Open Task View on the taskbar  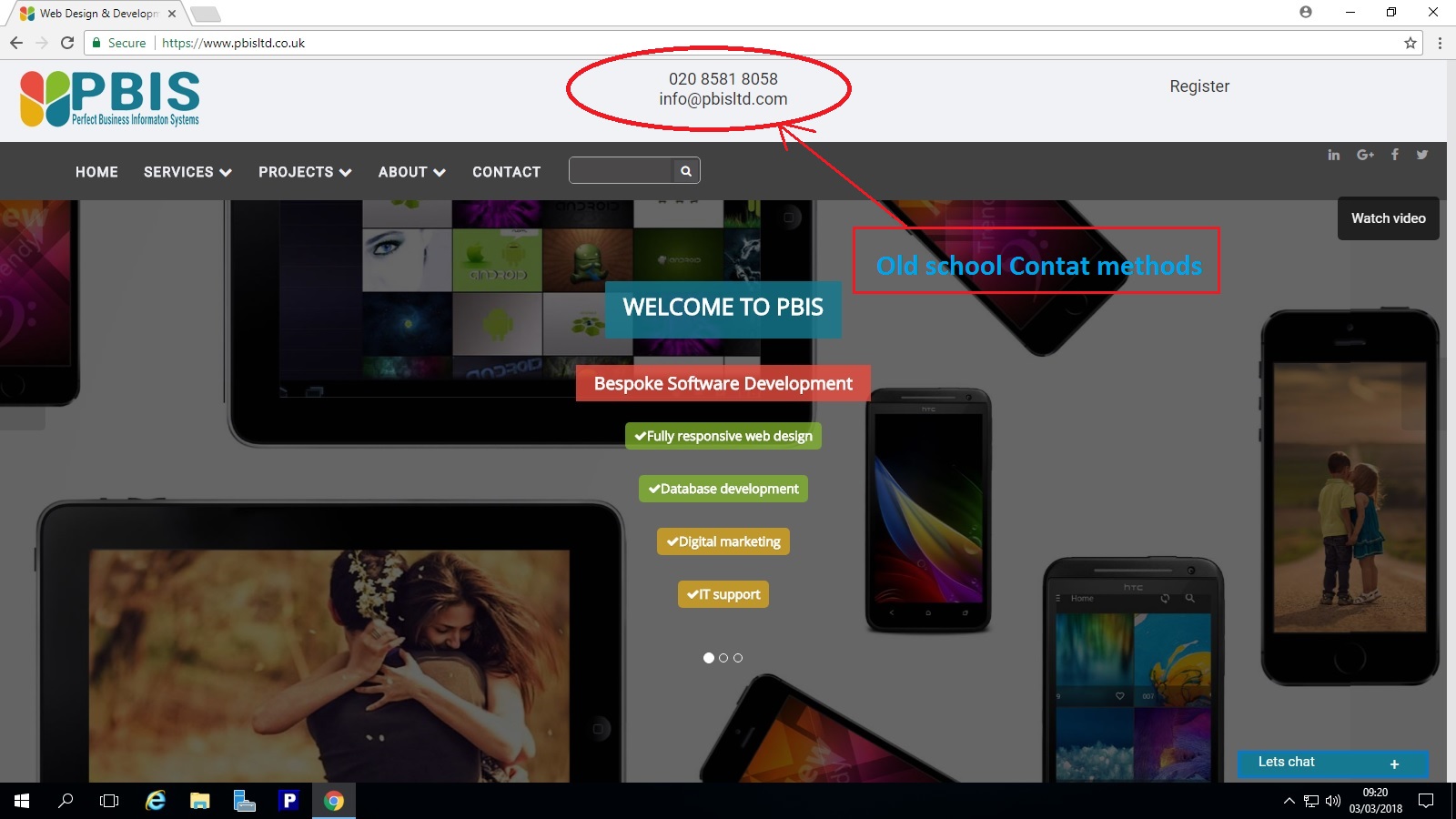109,801
